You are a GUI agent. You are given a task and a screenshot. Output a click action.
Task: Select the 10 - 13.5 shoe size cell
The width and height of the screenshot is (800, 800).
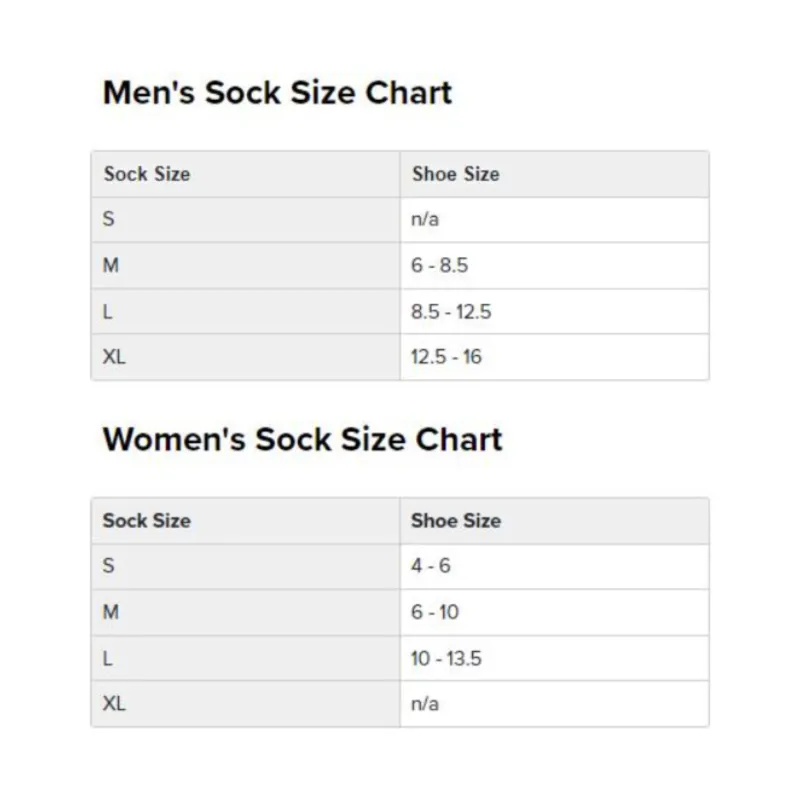pyautogui.click(x=446, y=658)
